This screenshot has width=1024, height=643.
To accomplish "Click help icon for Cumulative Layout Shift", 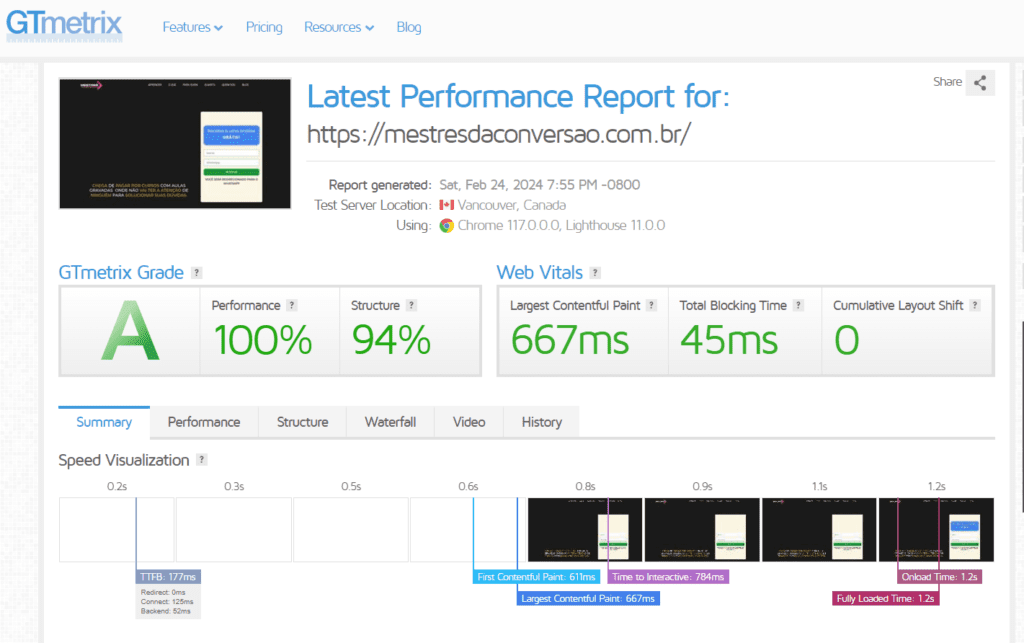I will coord(974,306).
